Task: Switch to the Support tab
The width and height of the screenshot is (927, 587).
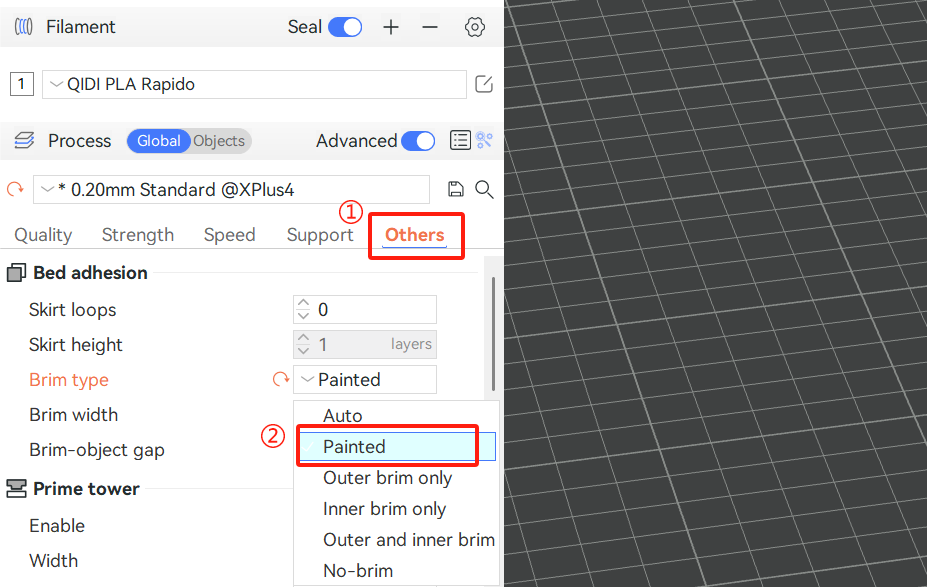Action: [x=320, y=235]
